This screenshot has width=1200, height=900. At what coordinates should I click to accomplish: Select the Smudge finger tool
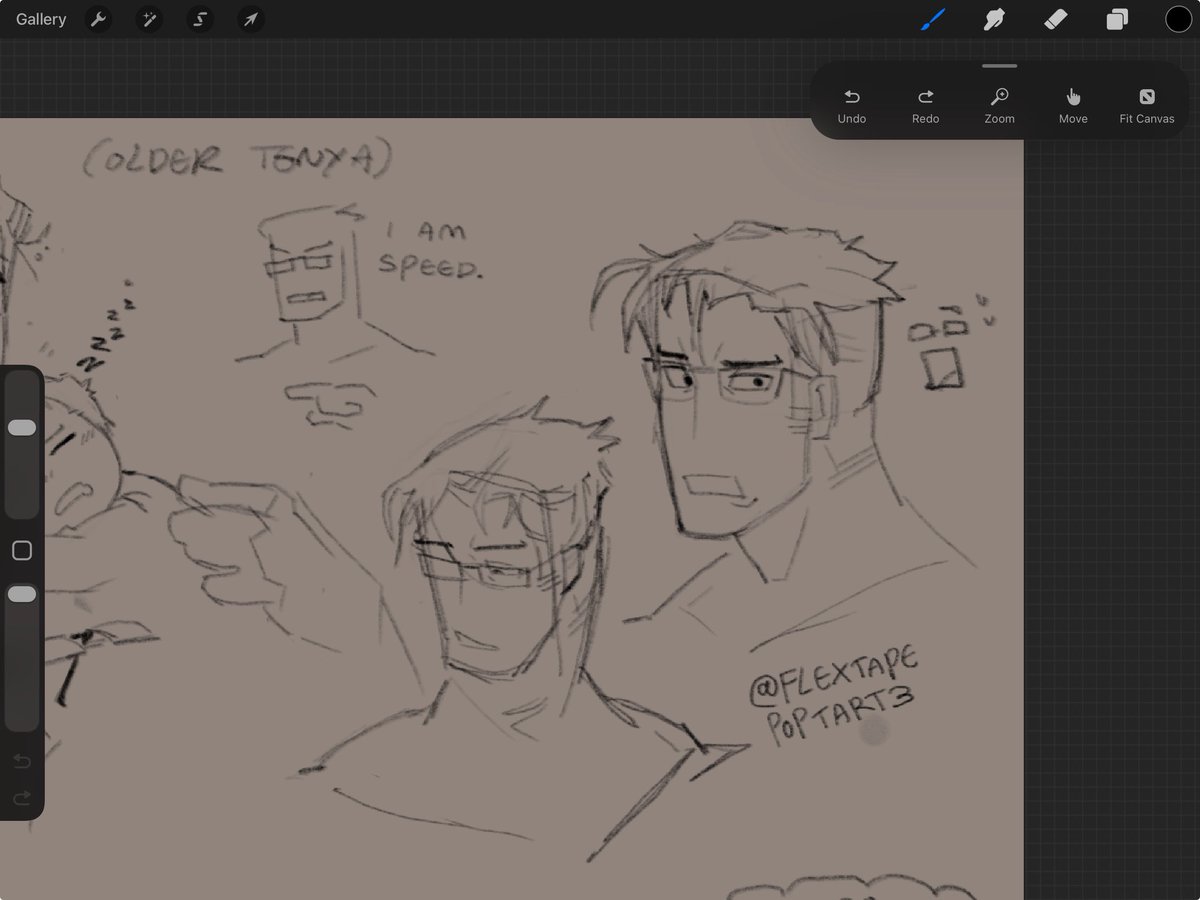[994, 19]
